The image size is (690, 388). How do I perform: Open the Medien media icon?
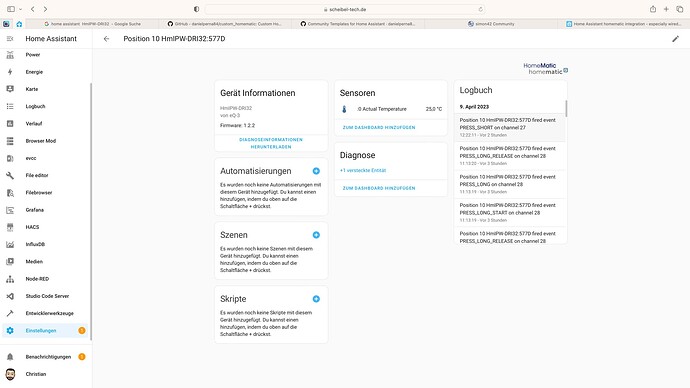(x=10, y=261)
